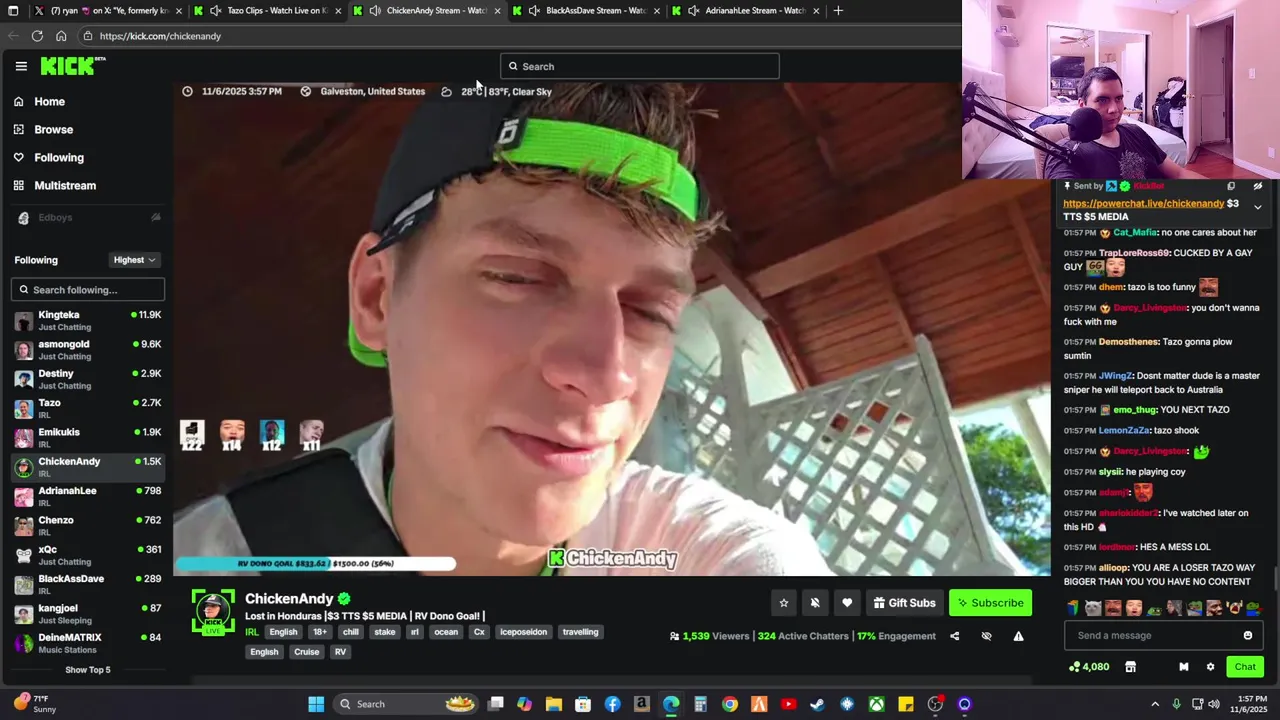Viewport: 1280px width, 720px height.
Task: Open the Highest sort dropdown
Action: click(134, 260)
